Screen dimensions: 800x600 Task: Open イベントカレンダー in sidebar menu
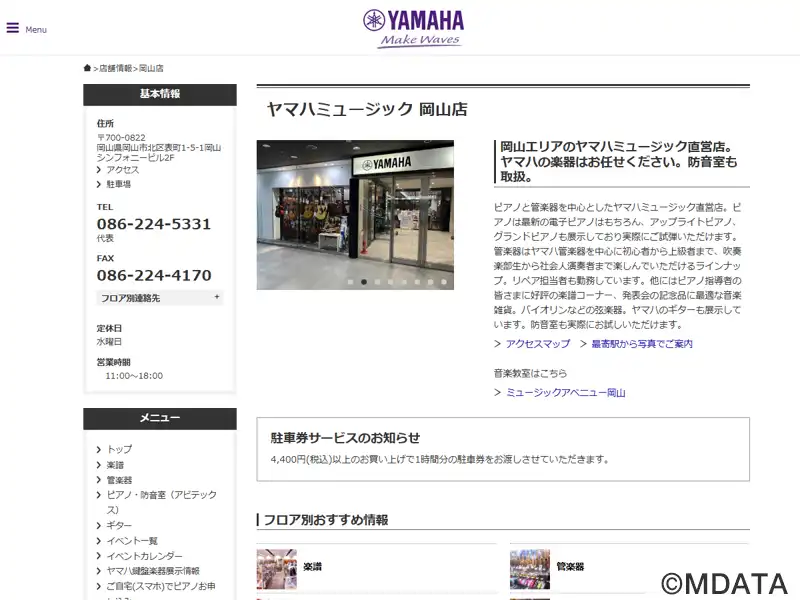click(x=144, y=556)
